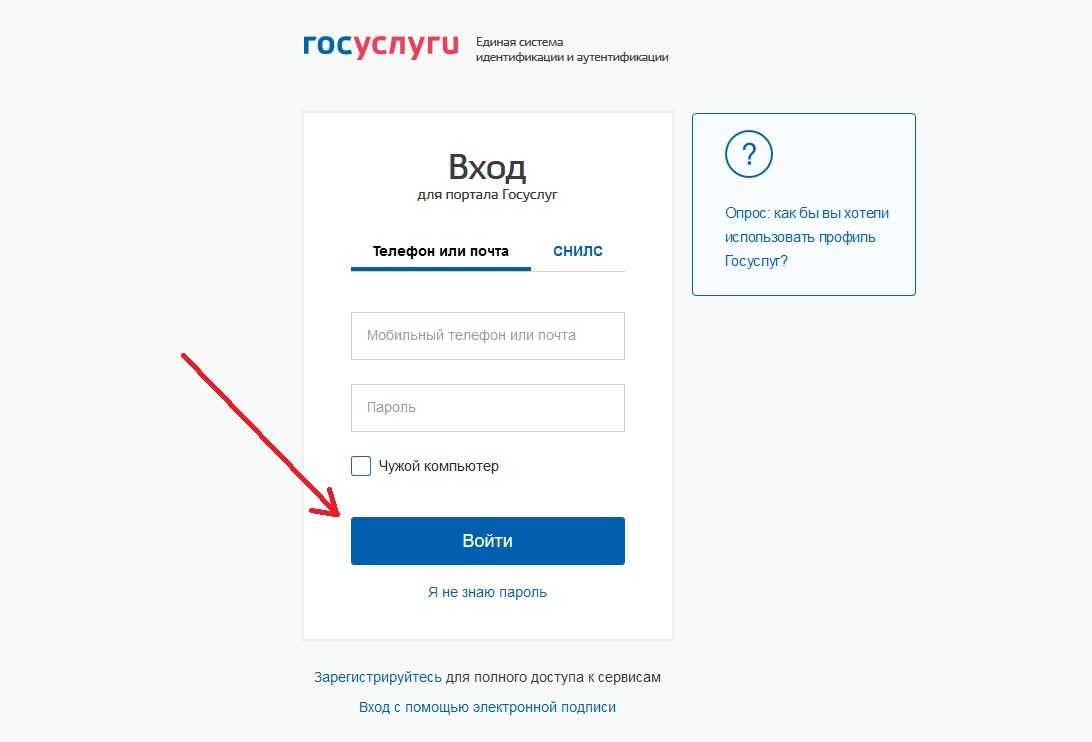Open Вход с помощью электронной подписи

(488, 707)
